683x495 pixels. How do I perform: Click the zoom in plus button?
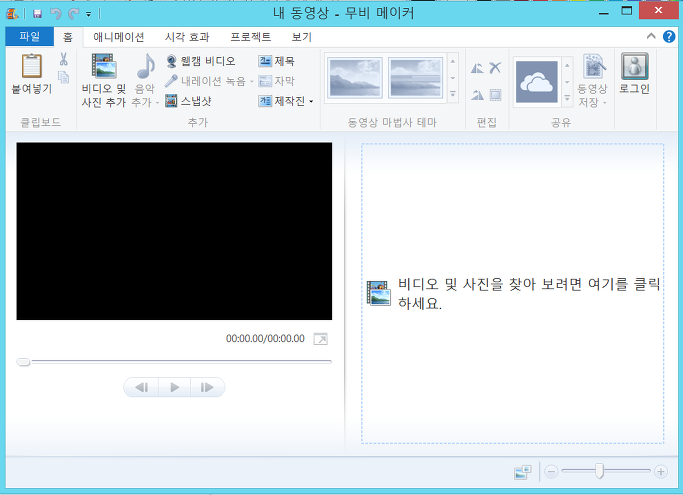[661, 472]
